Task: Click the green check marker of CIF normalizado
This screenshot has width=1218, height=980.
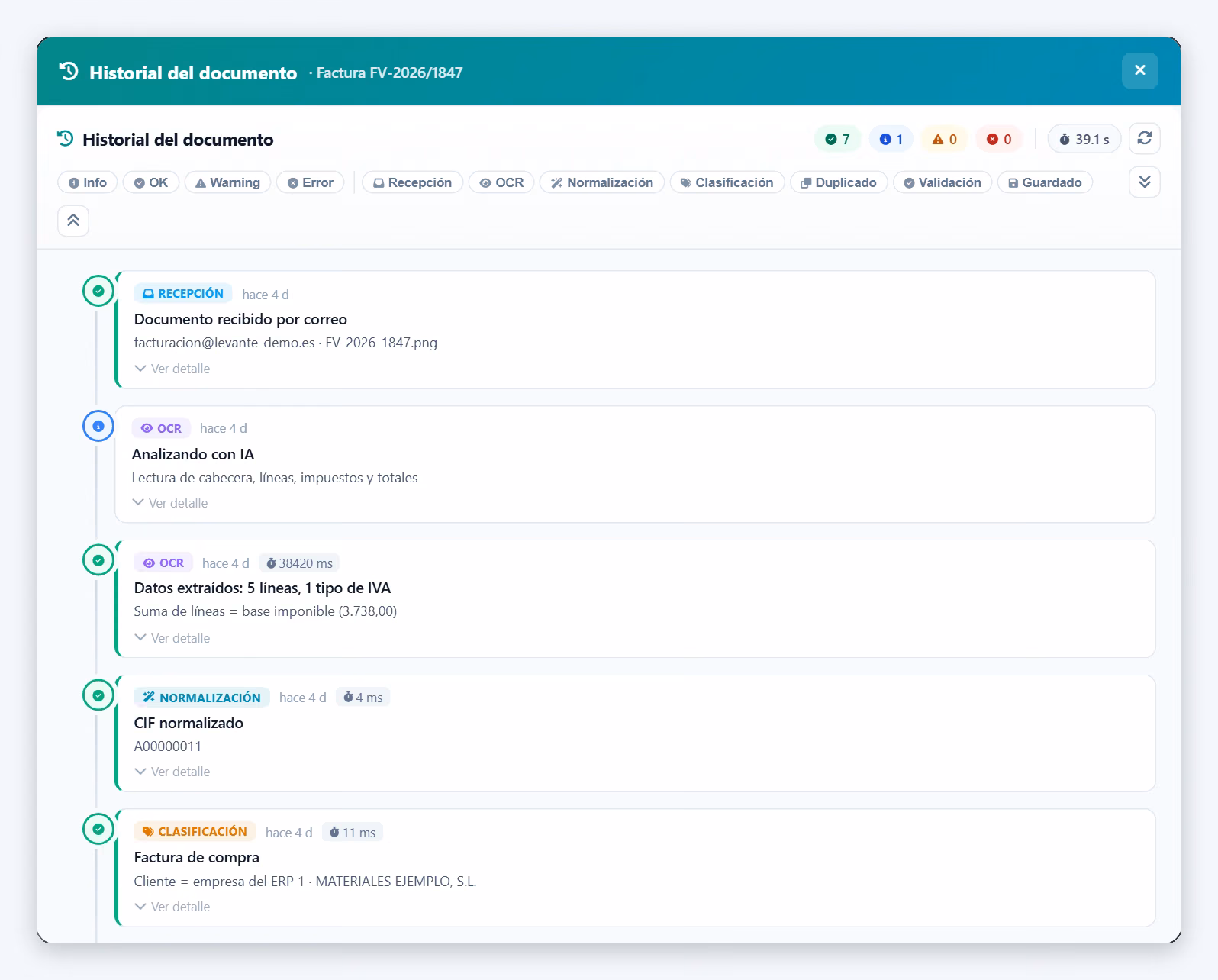Action: [x=98, y=695]
